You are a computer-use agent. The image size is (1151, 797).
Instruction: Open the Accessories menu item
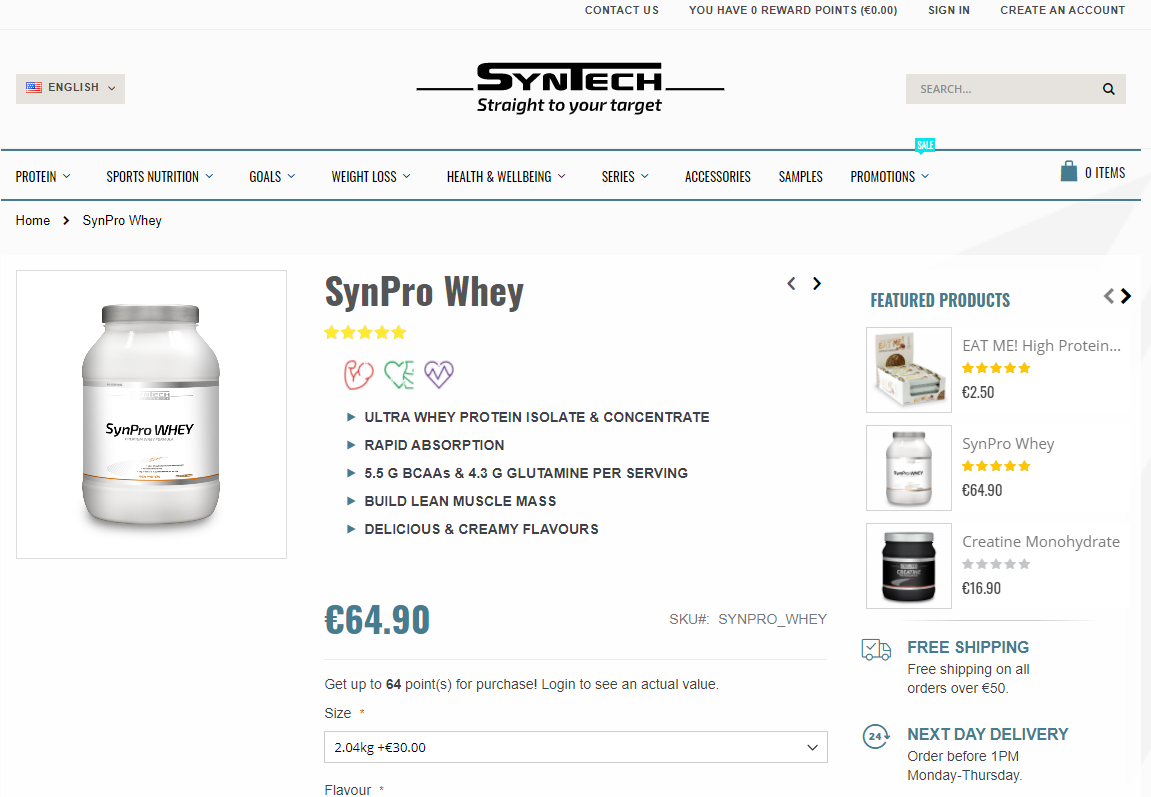[718, 177]
